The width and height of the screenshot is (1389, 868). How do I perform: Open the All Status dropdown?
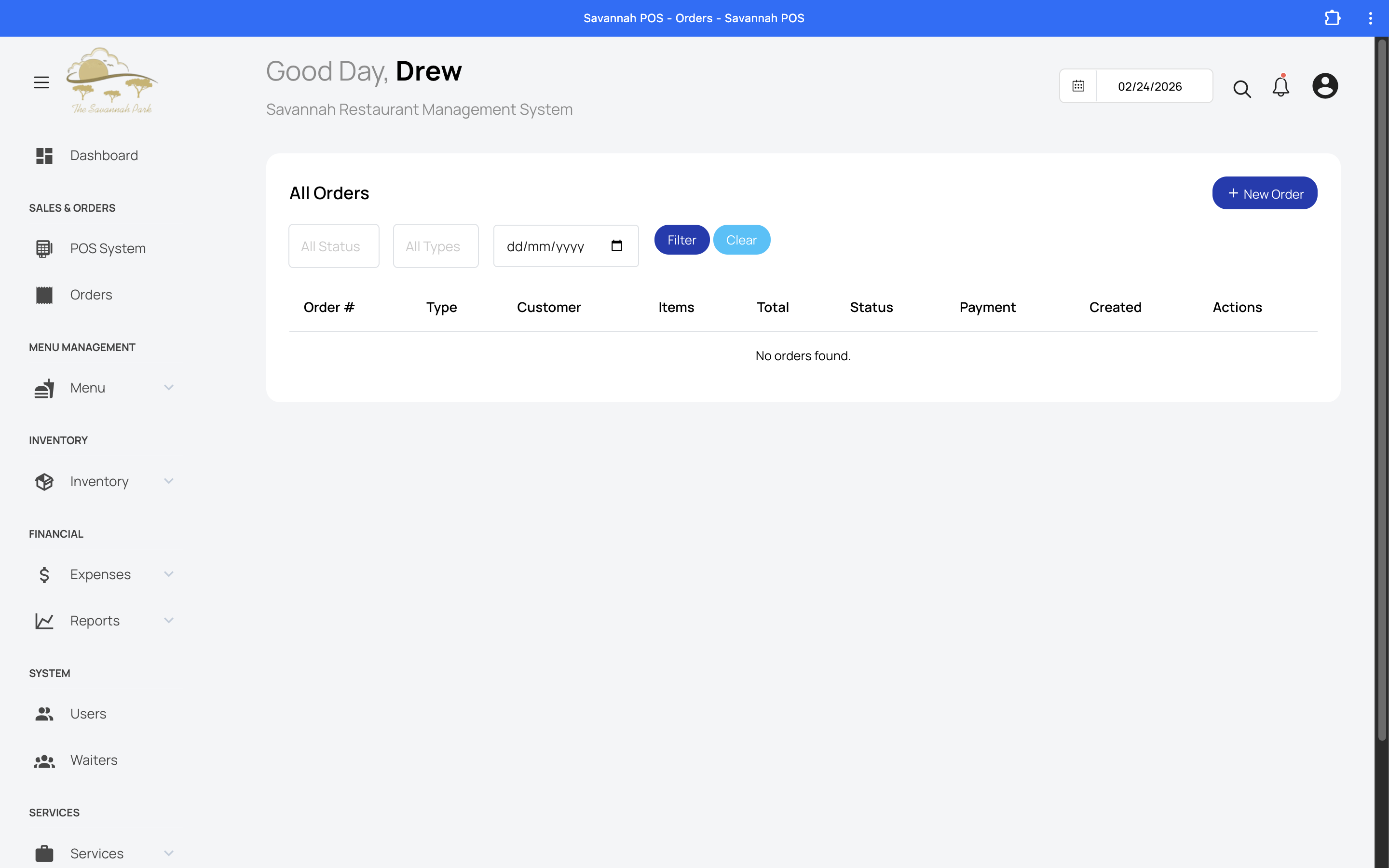pyautogui.click(x=333, y=246)
